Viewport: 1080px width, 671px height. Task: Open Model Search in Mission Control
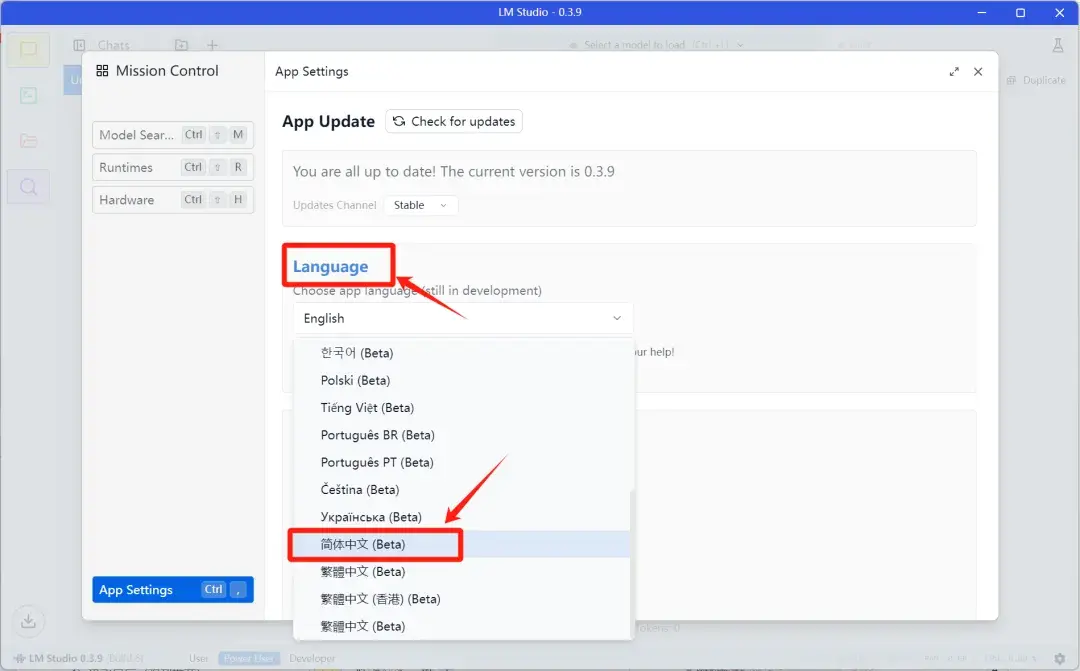[x=173, y=135]
